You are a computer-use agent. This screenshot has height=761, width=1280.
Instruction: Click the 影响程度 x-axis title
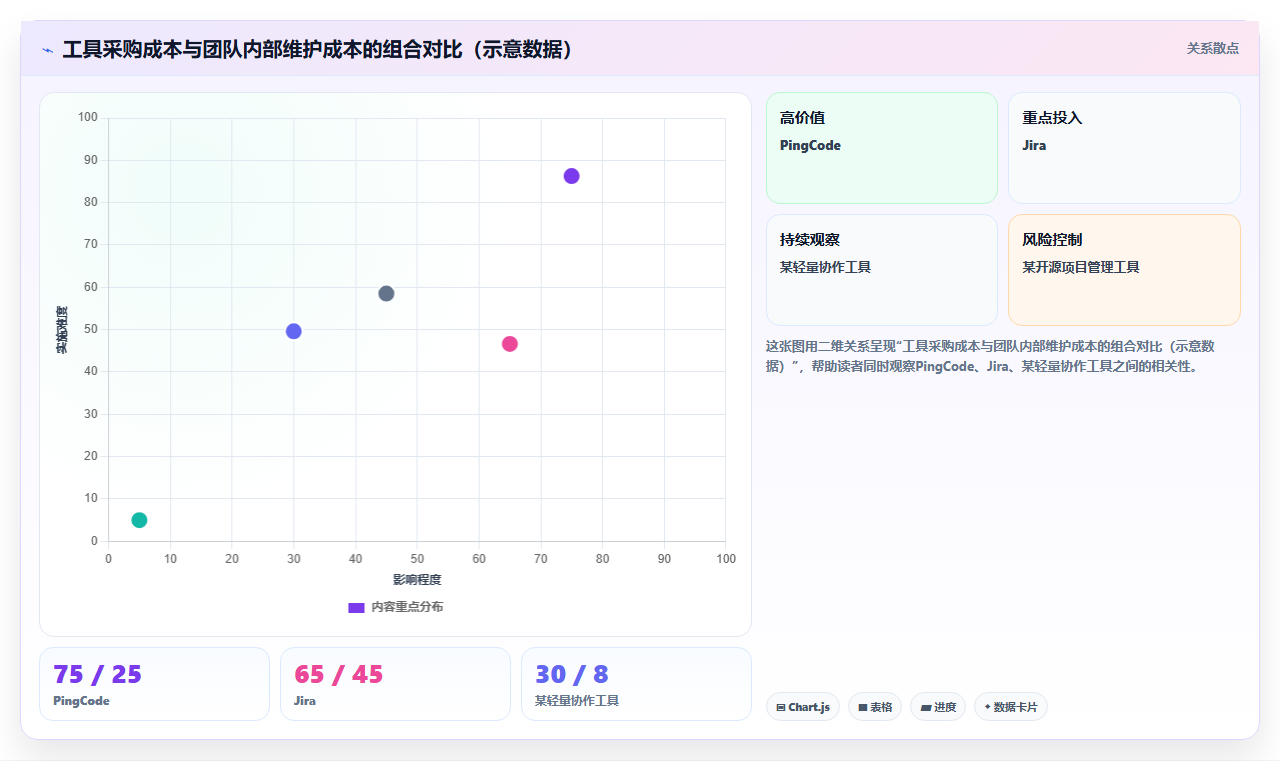click(417, 580)
